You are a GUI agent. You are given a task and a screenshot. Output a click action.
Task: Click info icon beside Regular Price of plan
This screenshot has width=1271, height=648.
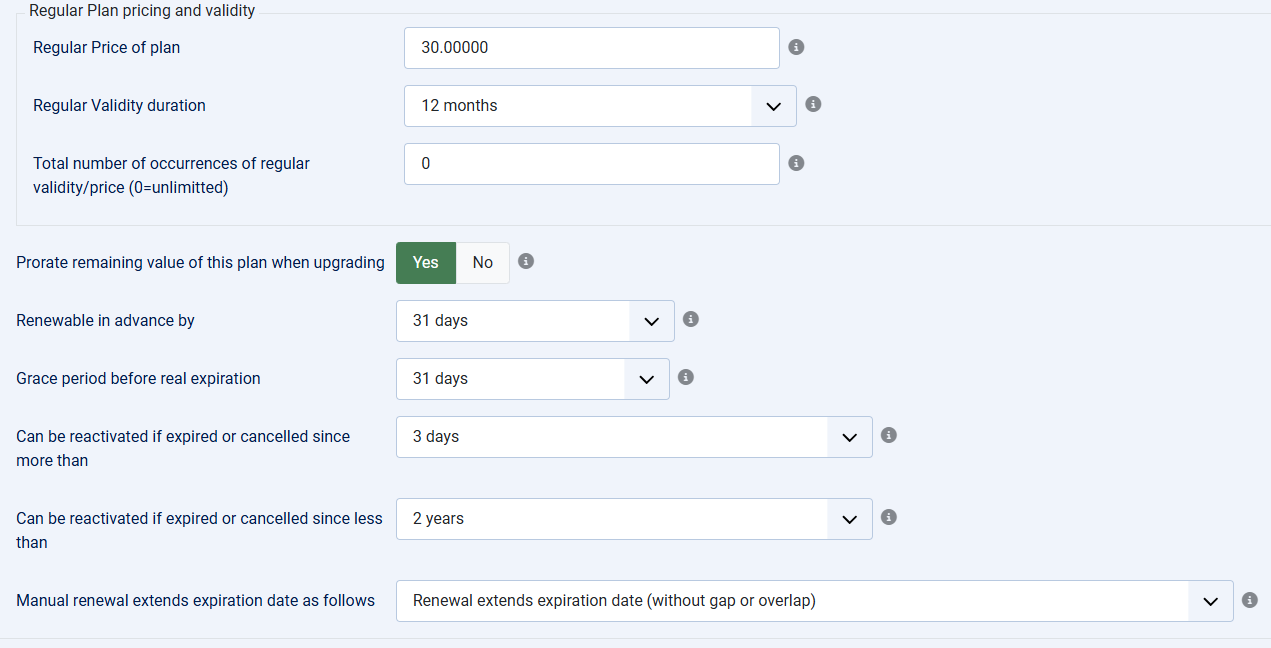796,47
